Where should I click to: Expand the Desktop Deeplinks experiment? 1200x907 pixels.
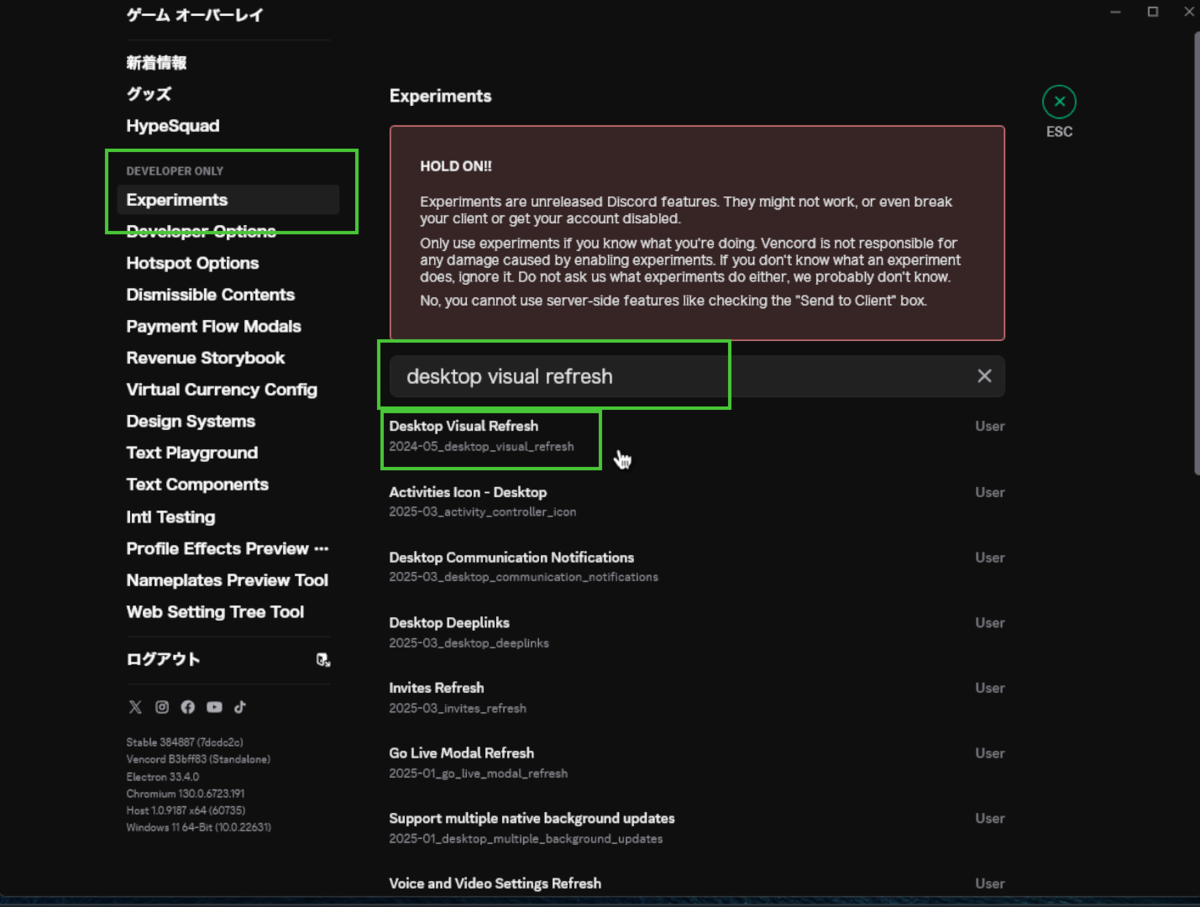pyautogui.click(x=697, y=632)
